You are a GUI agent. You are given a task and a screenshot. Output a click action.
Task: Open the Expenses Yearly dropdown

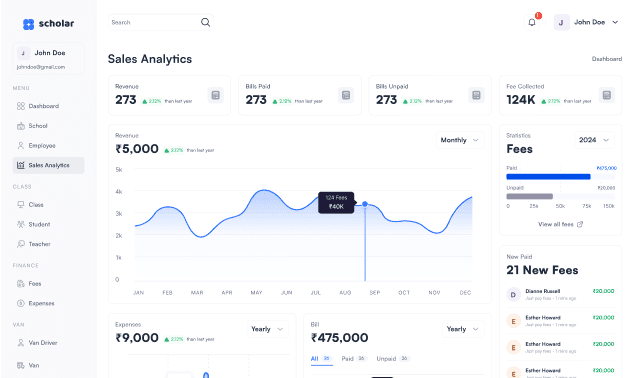pos(267,329)
